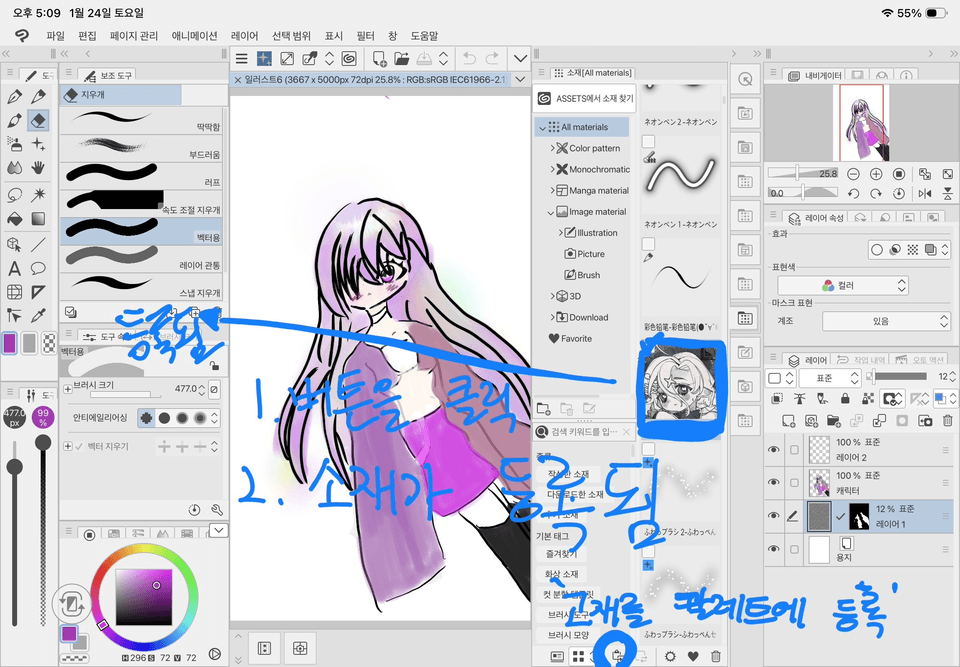This screenshot has height=667, width=960.
Task: Click the Open file folder icon
Action: [x=402, y=58]
